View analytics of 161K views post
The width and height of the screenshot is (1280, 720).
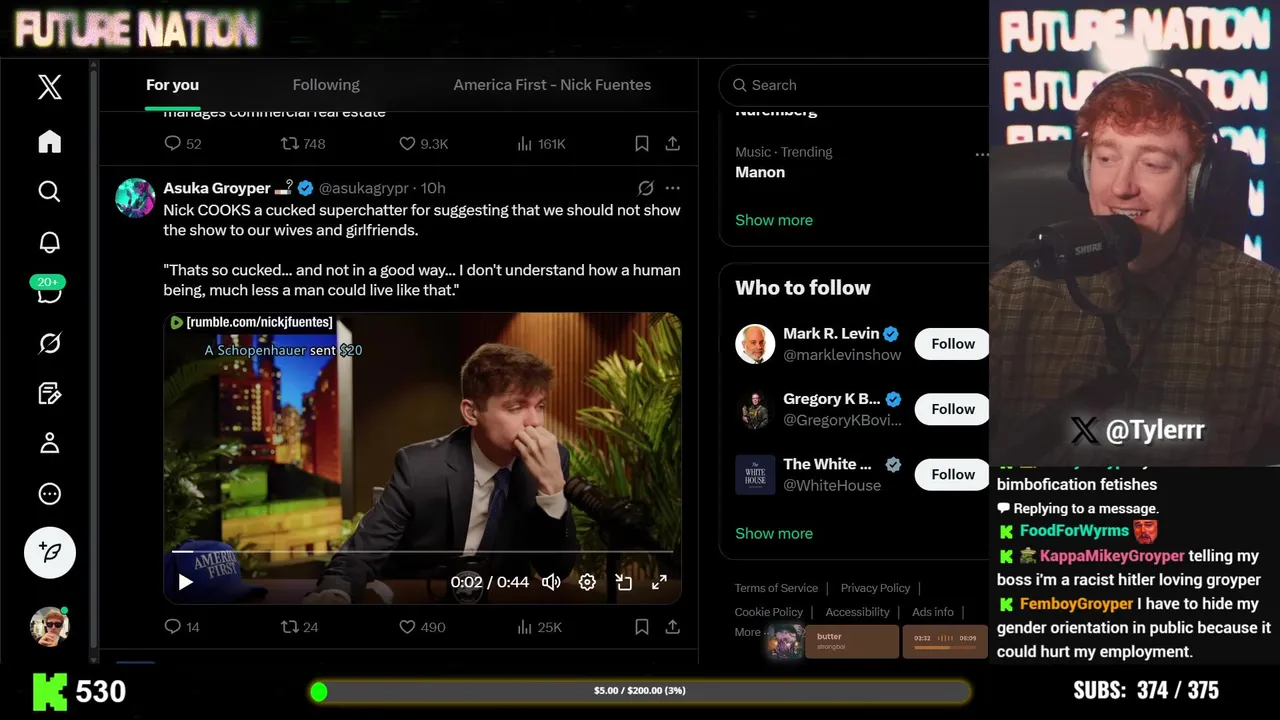click(541, 144)
